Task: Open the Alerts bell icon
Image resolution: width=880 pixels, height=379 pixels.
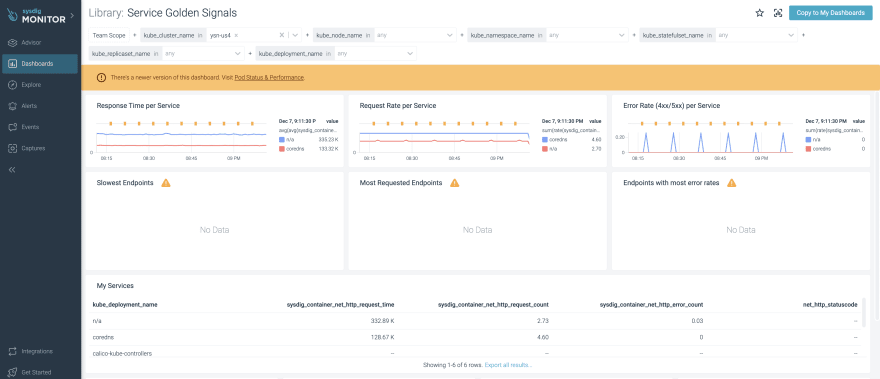Action: (12, 106)
